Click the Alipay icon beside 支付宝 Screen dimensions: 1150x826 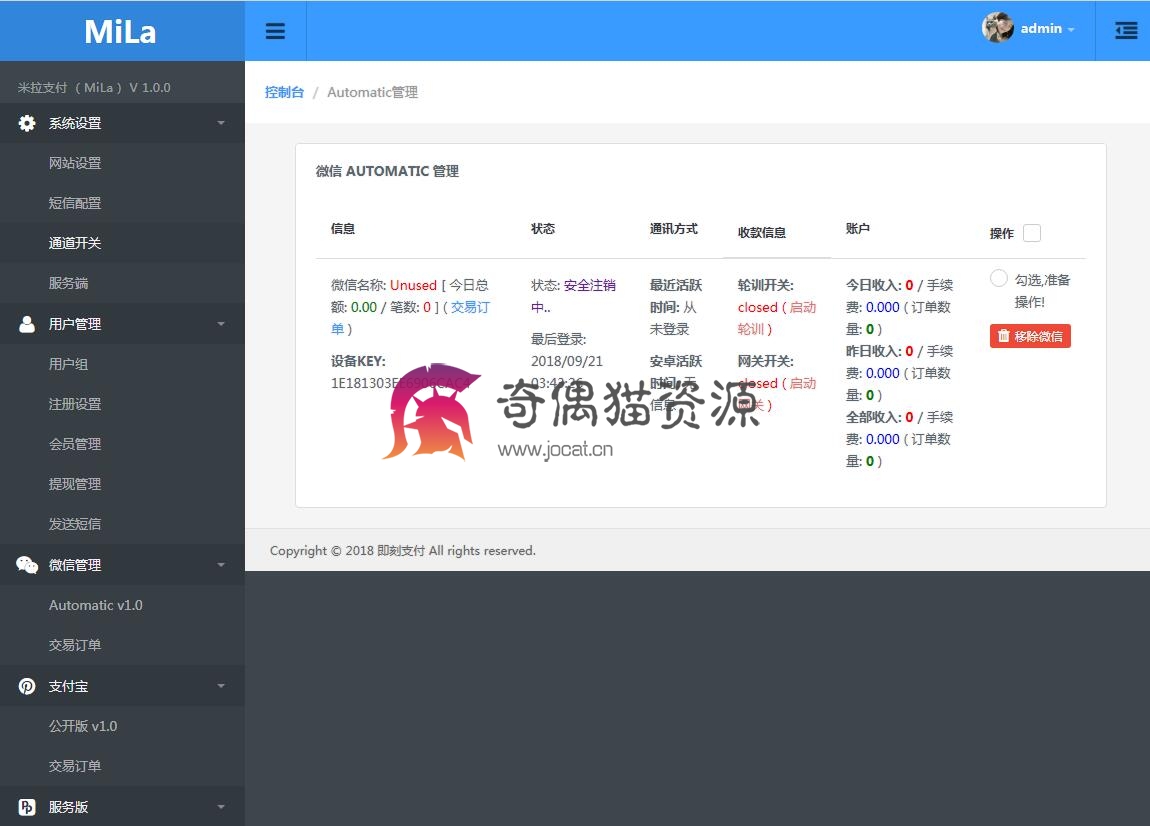(x=27, y=686)
